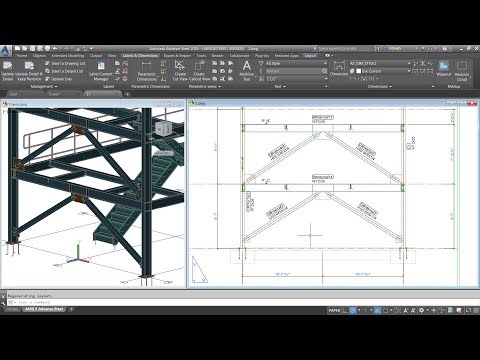Viewport: 480px width, 360px height.
Task: Click the find text magnifier icon
Action: tap(324, 71)
